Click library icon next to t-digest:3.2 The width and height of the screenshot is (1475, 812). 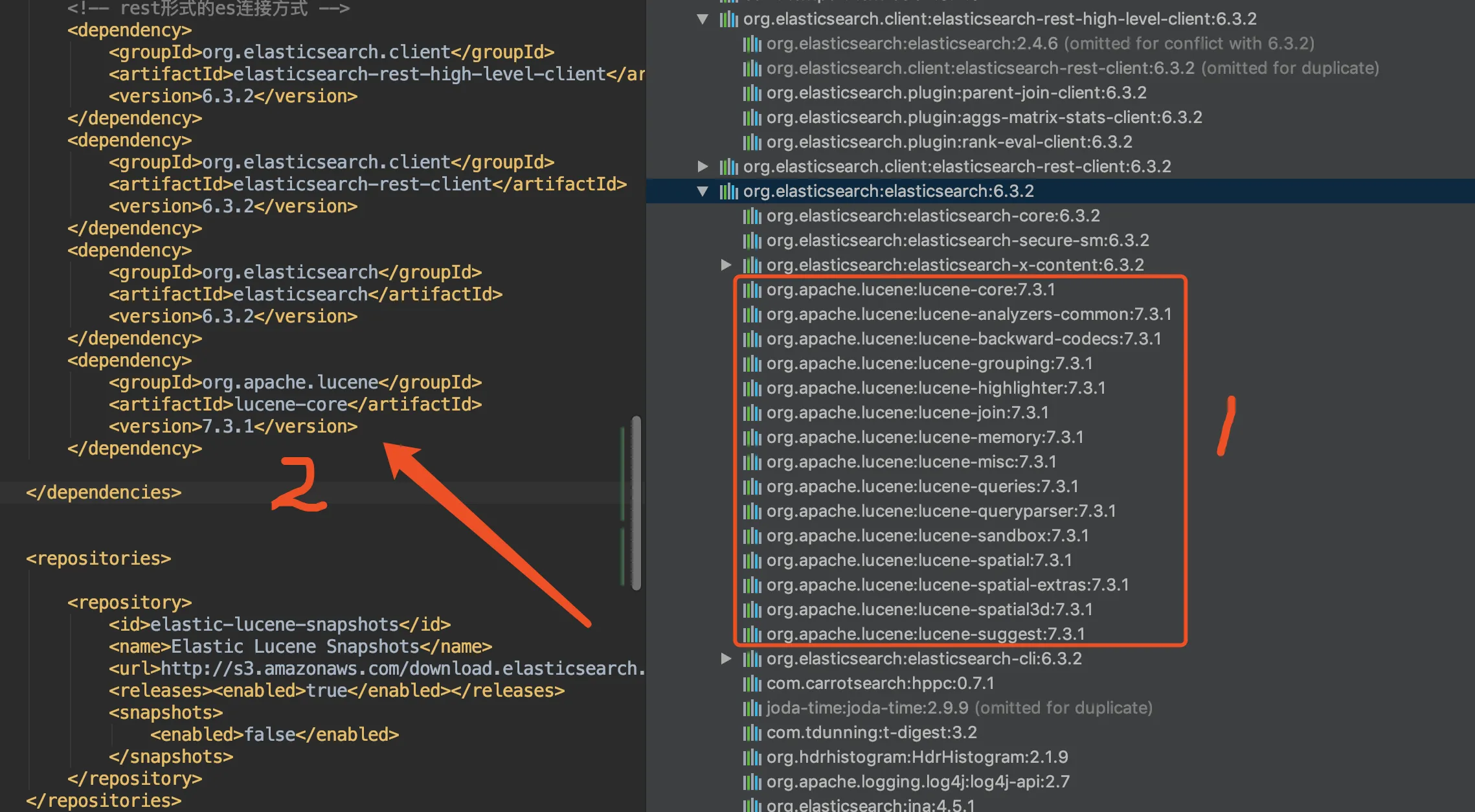(x=752, y=732)
